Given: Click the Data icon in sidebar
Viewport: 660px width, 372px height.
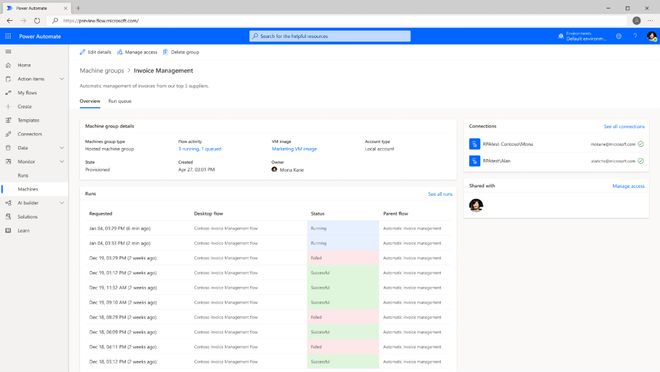Looking at the screenshot, I should pyautogui.click(x=8, y=148).
